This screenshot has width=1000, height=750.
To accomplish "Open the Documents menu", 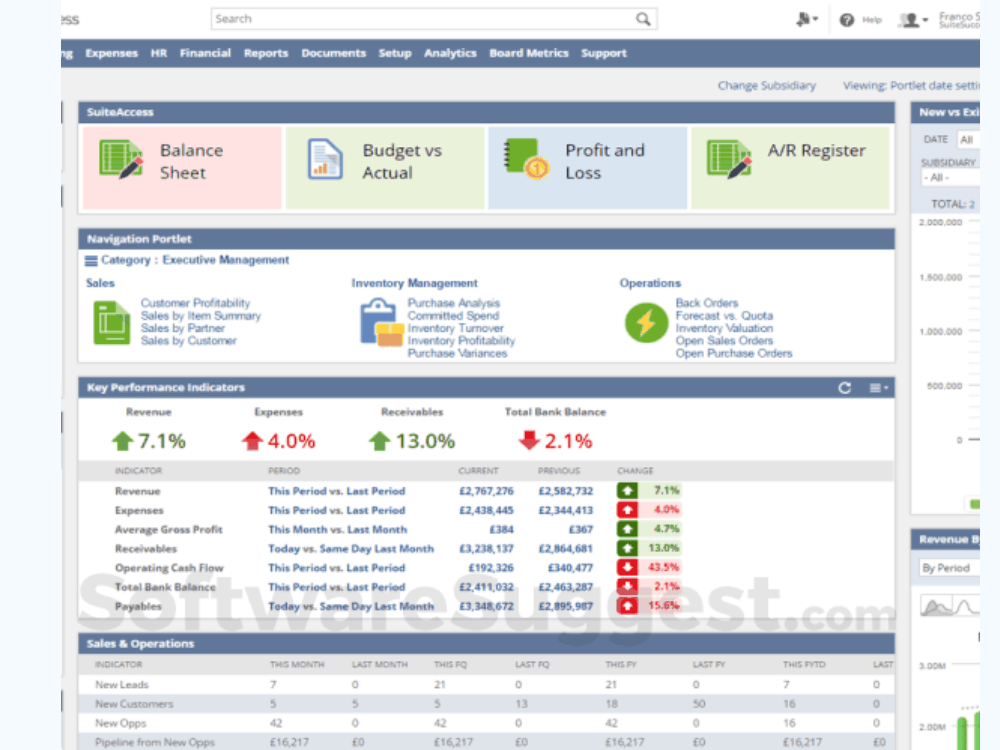I will pos(334,53).
